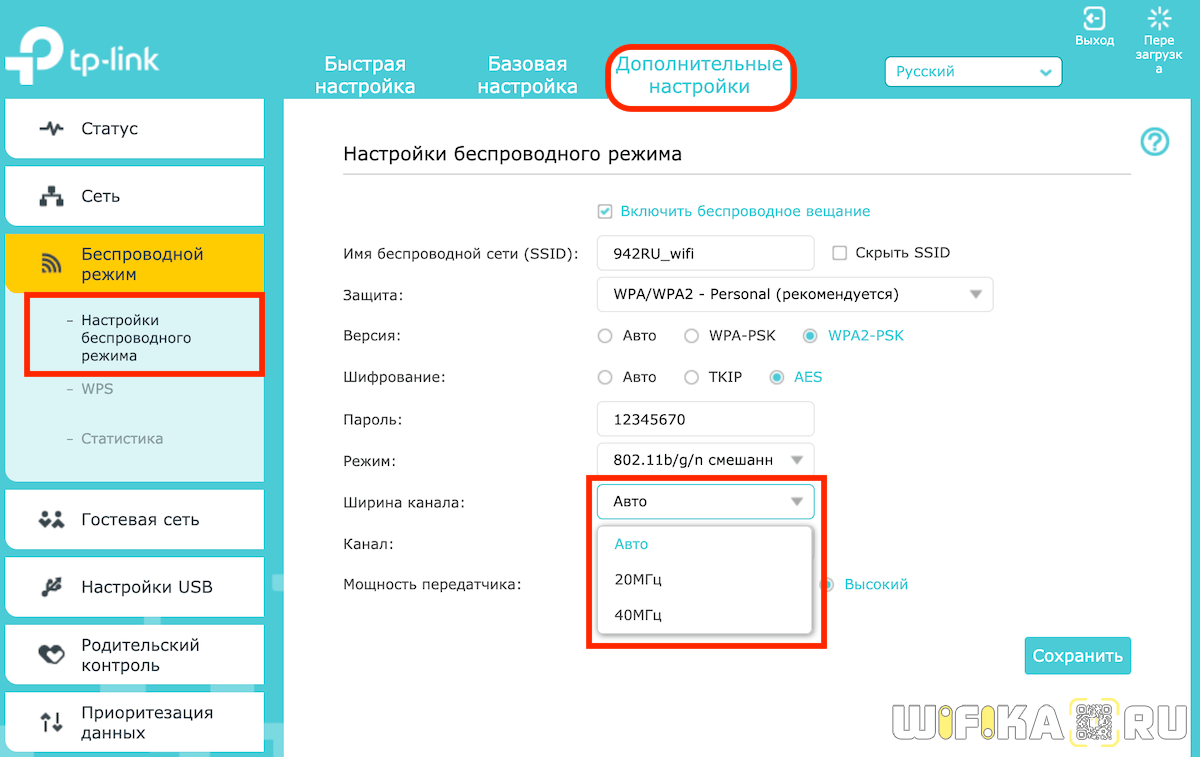Screen dimensions: 1200x757
Task: Click the Статус pulse icon
Action: tap(51, 129)
